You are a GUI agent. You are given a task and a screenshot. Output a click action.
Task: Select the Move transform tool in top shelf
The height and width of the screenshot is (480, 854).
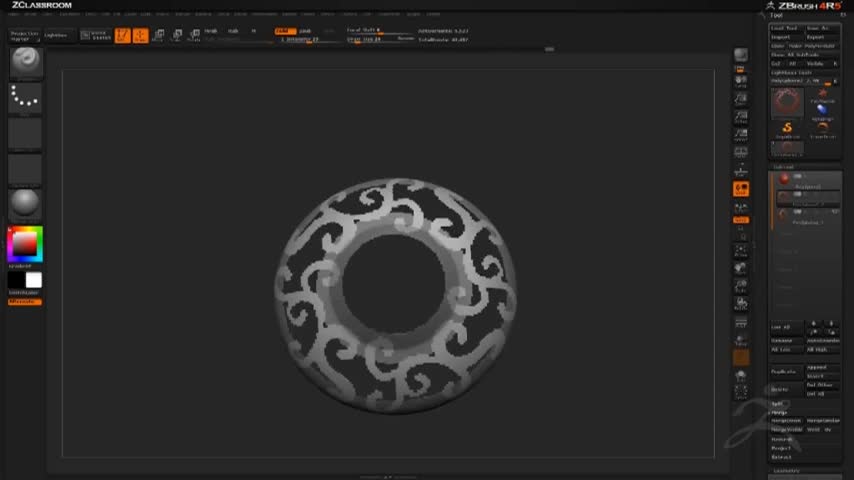tap(158, 36)
